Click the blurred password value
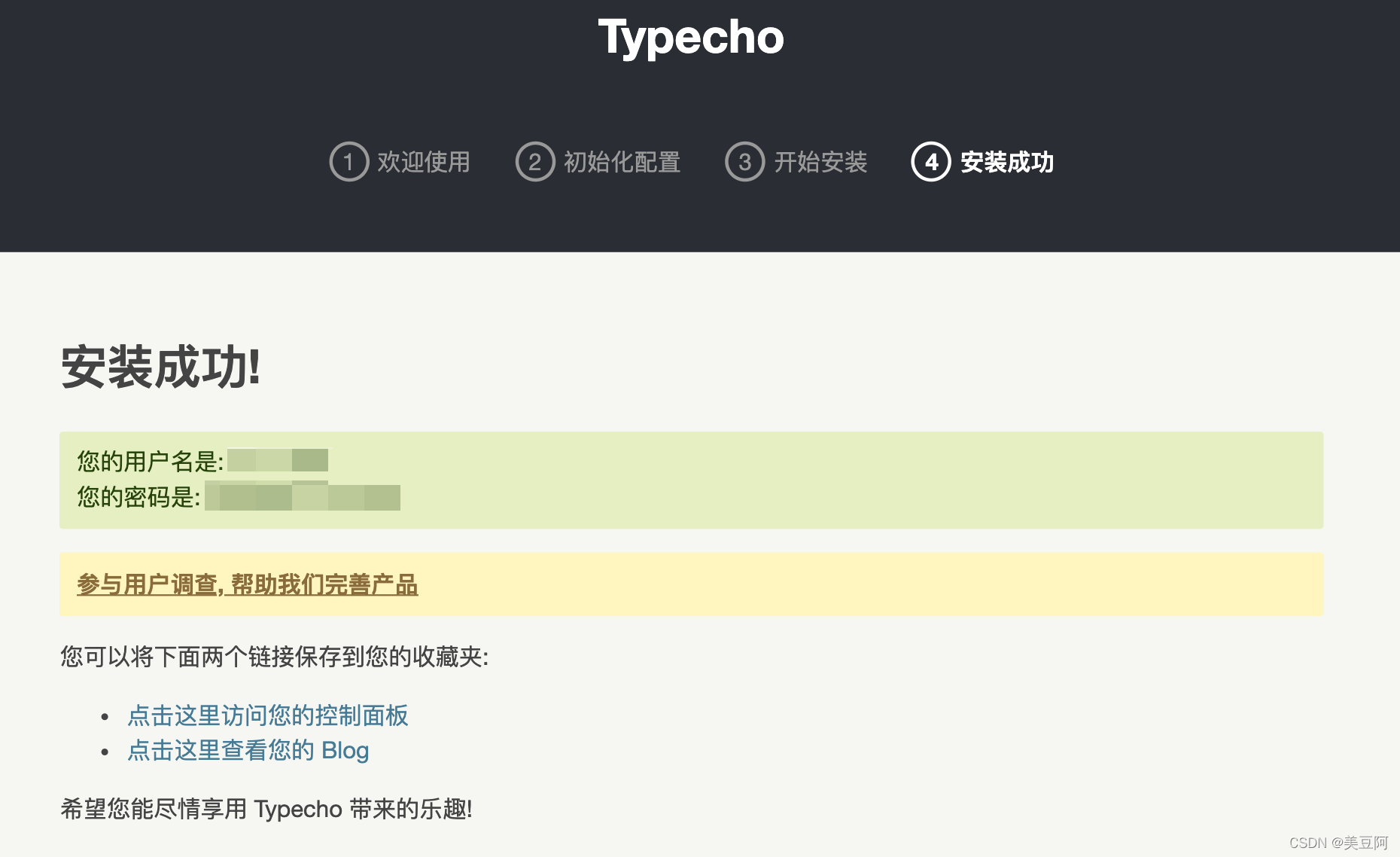Screen dimensions: 1400x857 point(303,496)
